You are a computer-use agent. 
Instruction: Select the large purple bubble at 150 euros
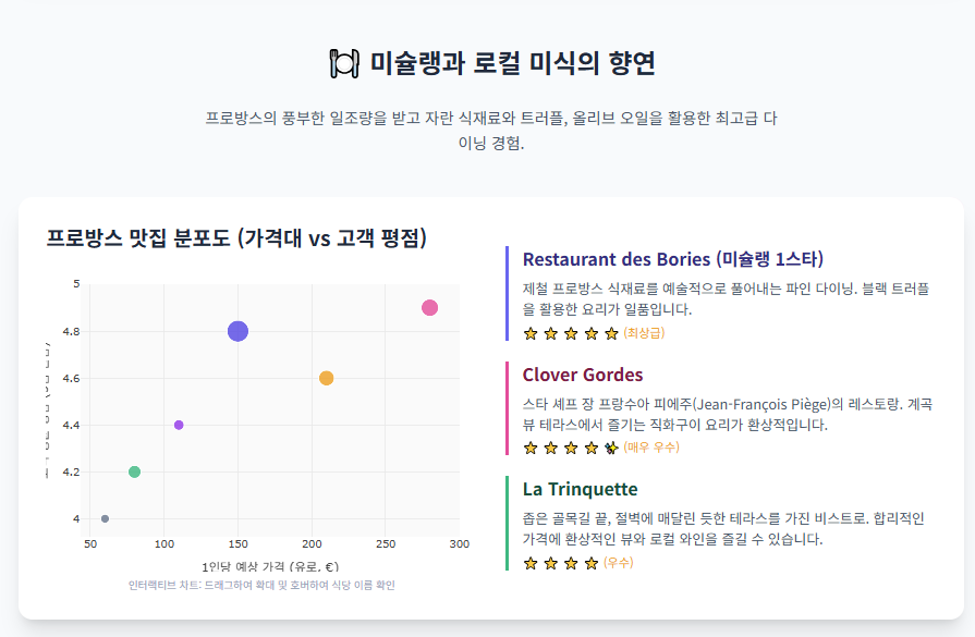[238, 332]
